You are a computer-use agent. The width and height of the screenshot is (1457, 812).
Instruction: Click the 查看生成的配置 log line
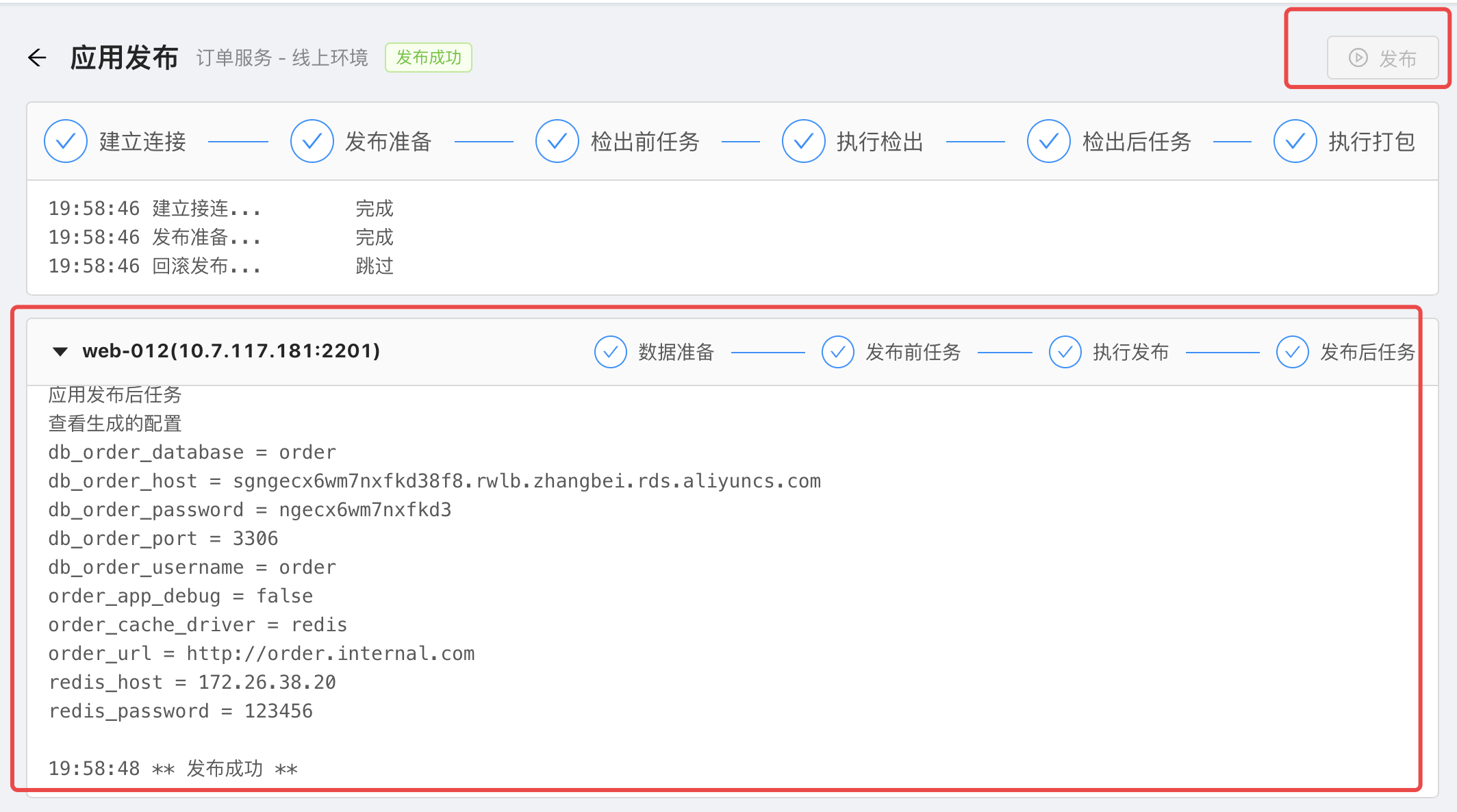(115, 424)
